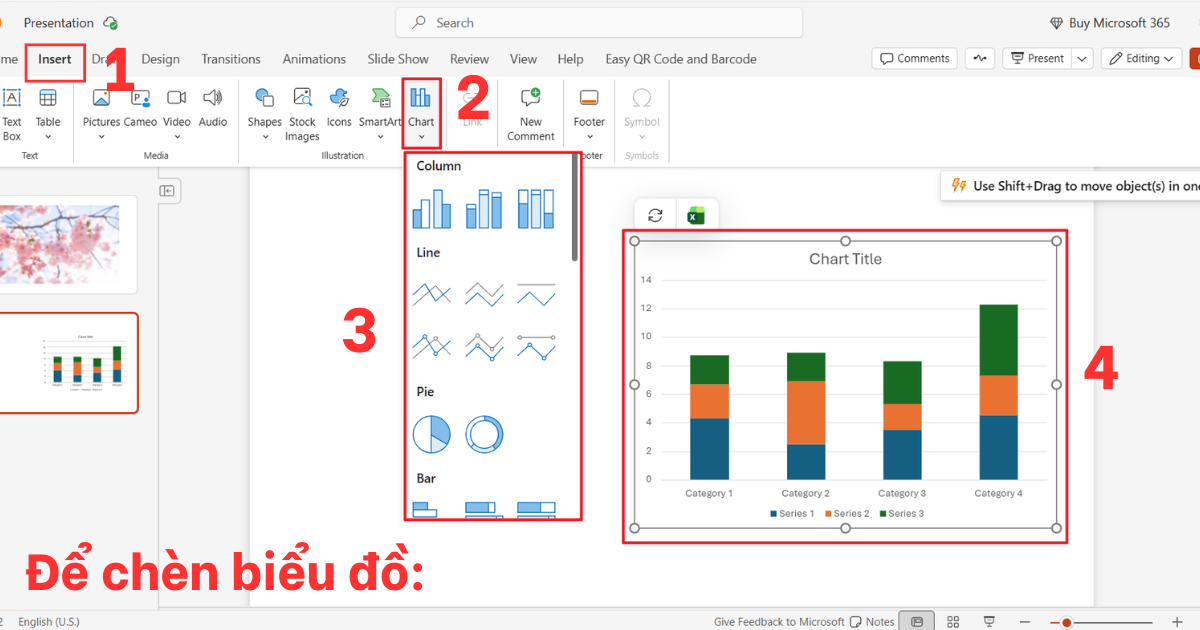Switch to the Design tab

160,59
